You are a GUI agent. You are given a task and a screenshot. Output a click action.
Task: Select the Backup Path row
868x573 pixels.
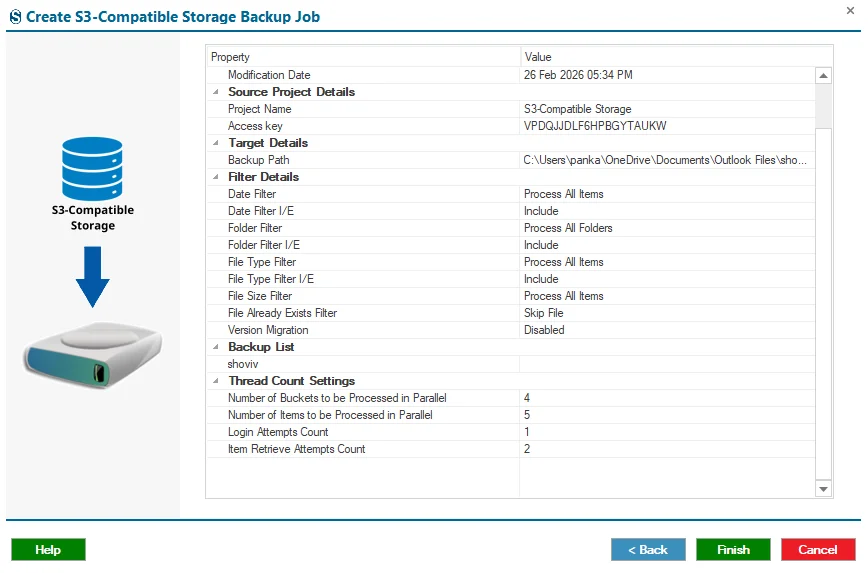(511, 160)
